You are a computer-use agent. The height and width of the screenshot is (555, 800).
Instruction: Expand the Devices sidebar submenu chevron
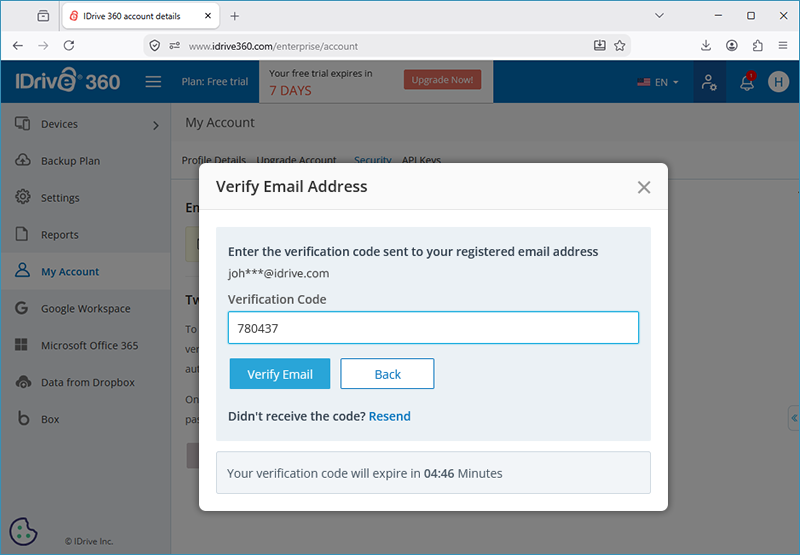[156, 125]
